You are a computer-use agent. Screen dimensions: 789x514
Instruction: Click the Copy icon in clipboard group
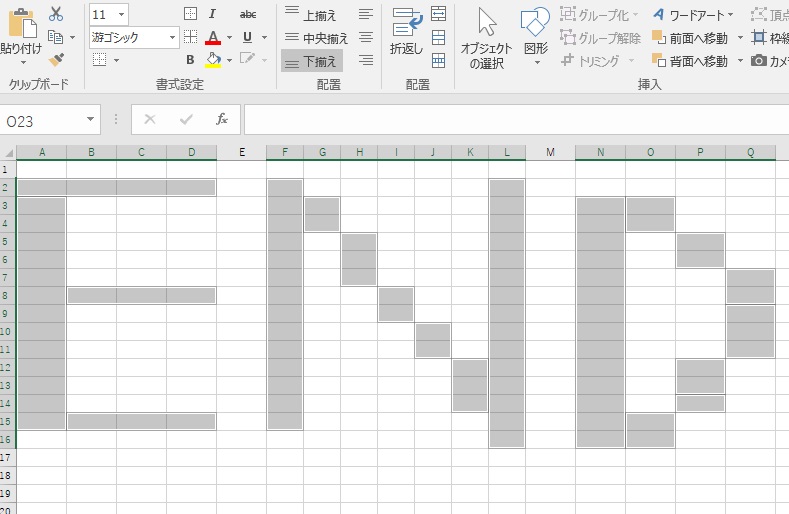point(55,37)
